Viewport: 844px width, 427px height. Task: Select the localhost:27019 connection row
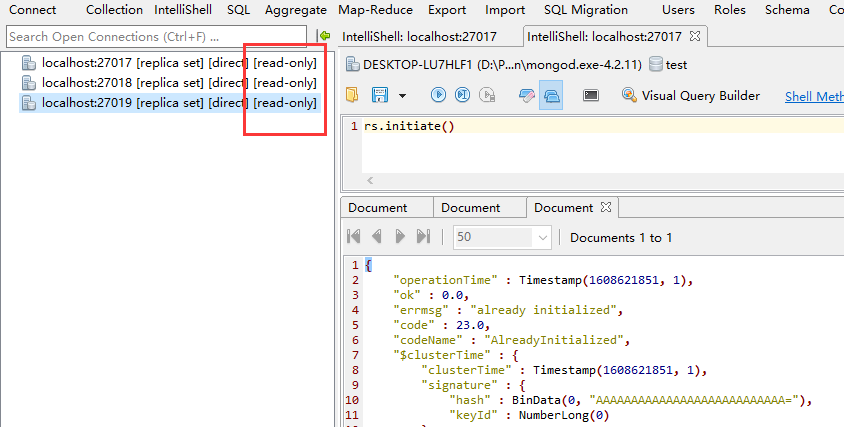coord(170,102)
